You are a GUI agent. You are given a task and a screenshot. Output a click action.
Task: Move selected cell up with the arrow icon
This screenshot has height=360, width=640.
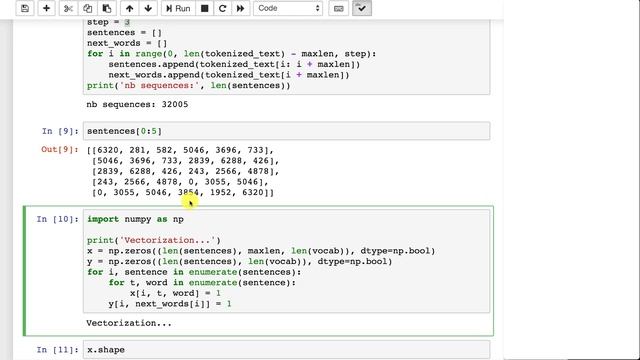(129, 8)
